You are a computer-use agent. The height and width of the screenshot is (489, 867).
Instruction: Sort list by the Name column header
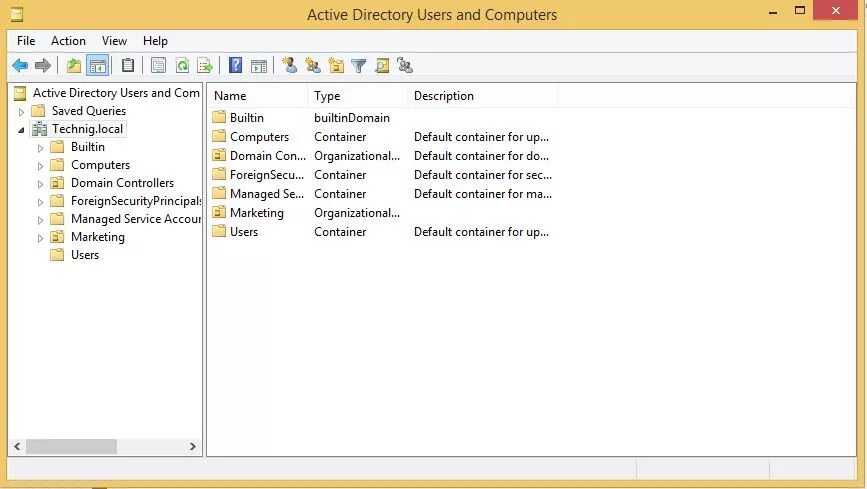point(258,96)
